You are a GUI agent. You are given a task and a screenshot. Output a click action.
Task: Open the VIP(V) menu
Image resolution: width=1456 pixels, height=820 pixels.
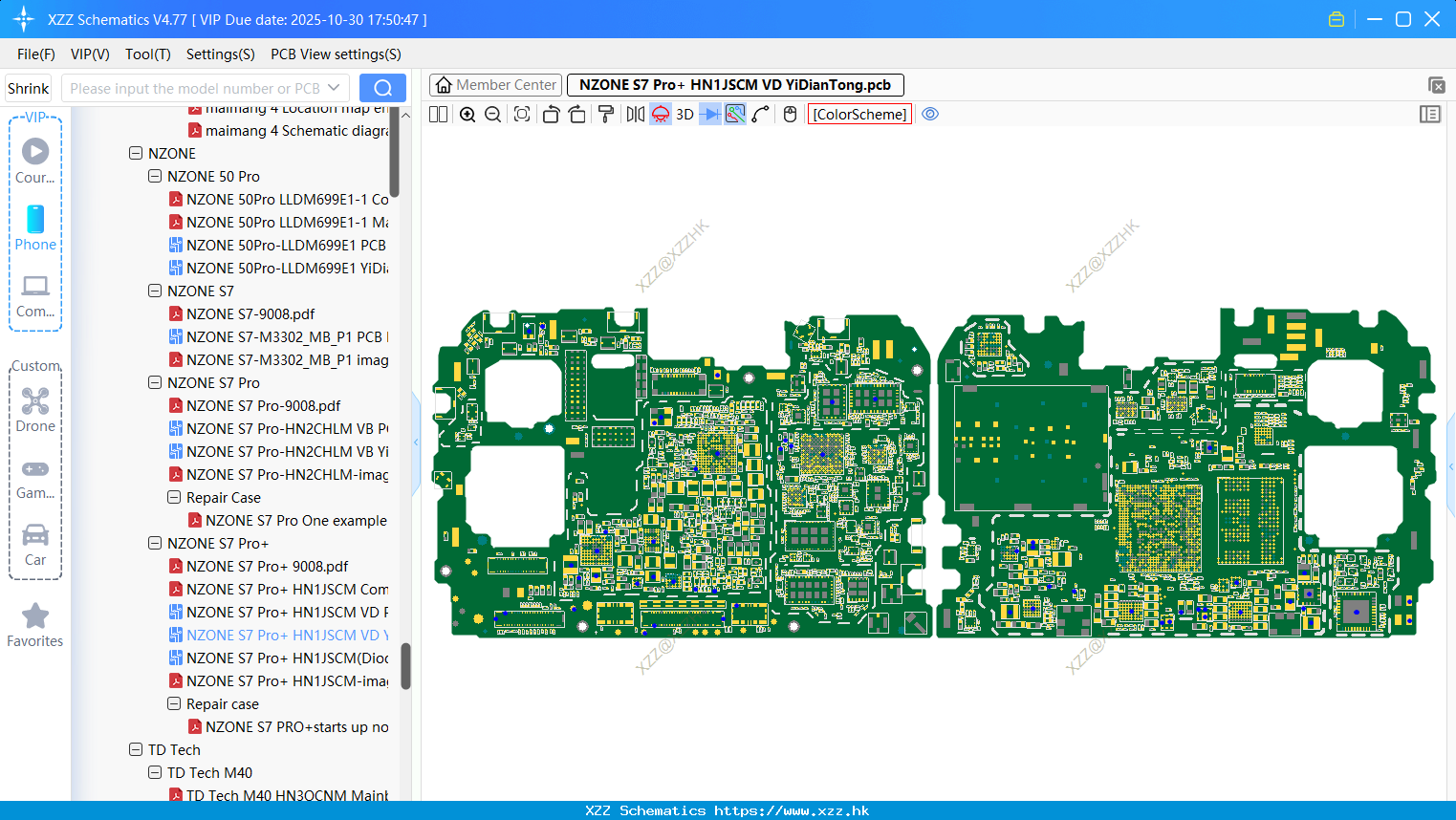(x=90, y=54)
